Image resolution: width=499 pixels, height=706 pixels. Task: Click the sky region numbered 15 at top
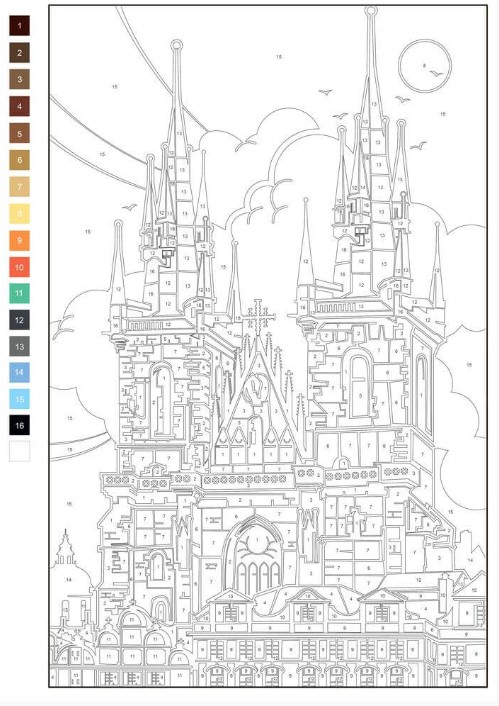tap(279, 57)
